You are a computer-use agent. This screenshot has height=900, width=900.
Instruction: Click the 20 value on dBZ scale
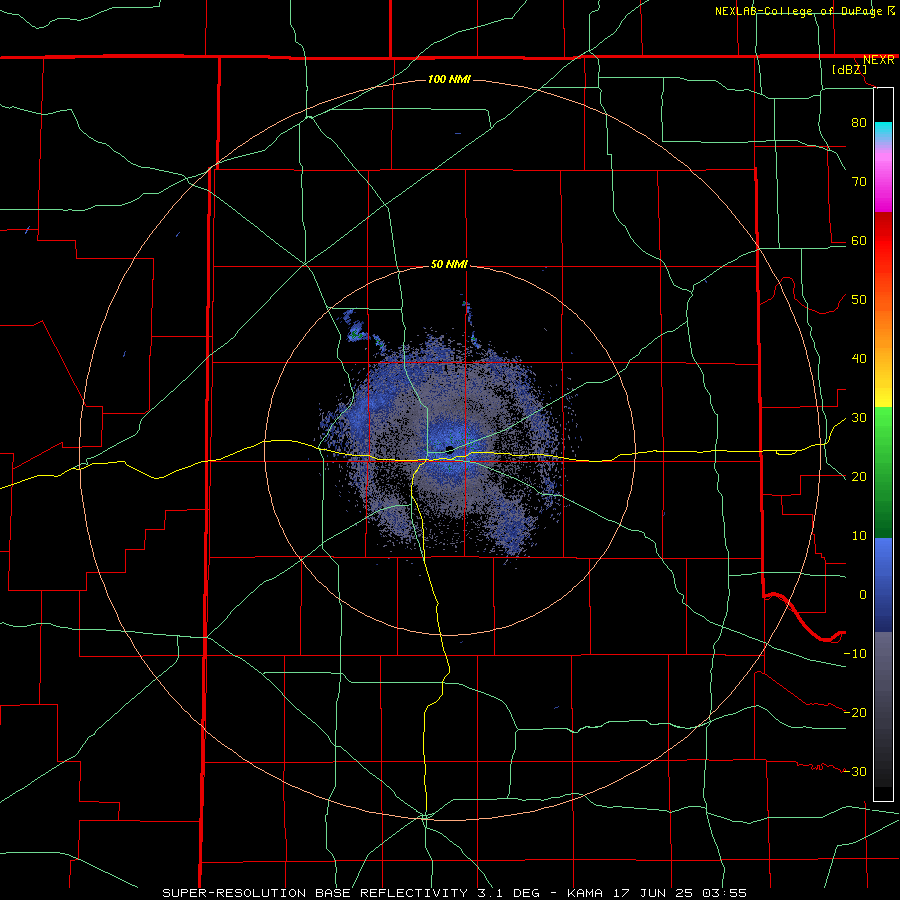pos(859,476)
